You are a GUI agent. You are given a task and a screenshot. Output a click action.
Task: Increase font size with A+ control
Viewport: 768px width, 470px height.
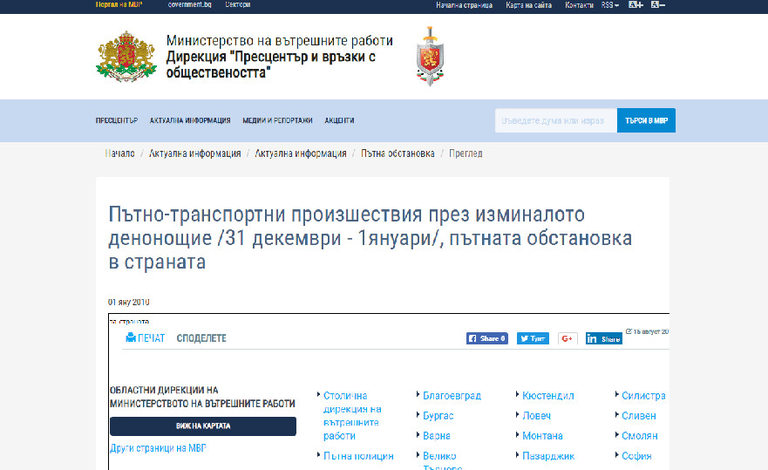pyautogui.click(x=635, y=5)
